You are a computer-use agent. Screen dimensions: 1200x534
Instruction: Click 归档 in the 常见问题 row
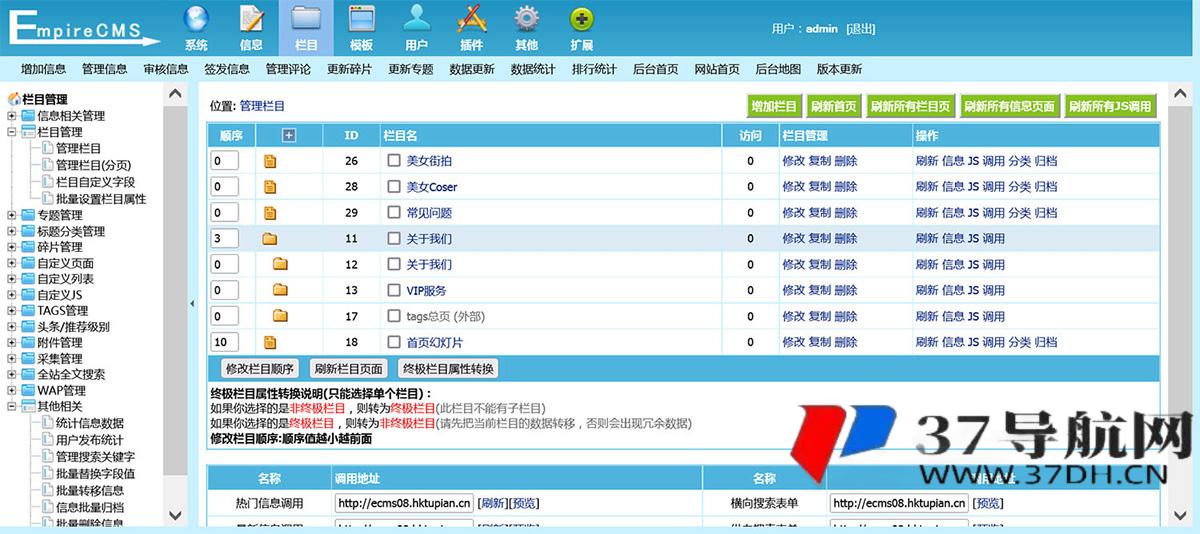[x=1046, y=213]
